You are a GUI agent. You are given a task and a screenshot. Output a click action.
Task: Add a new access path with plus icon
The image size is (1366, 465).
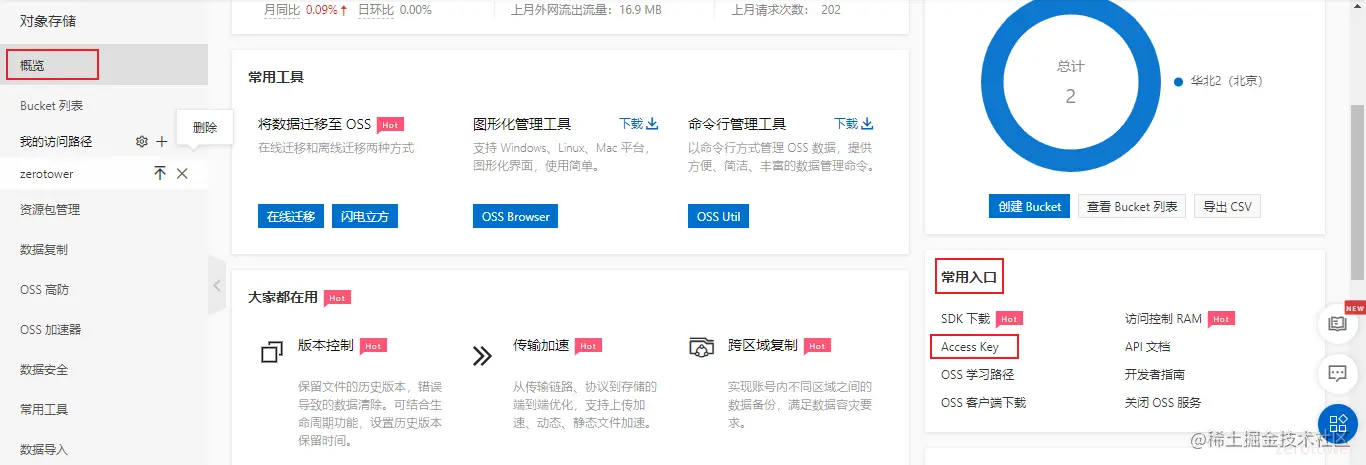pyautogui.click(x=162, y=142)
